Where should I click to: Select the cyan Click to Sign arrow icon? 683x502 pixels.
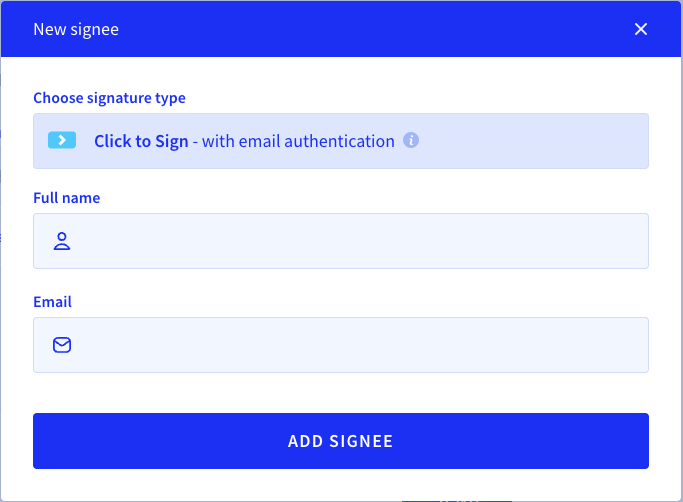tap(62, 140)
